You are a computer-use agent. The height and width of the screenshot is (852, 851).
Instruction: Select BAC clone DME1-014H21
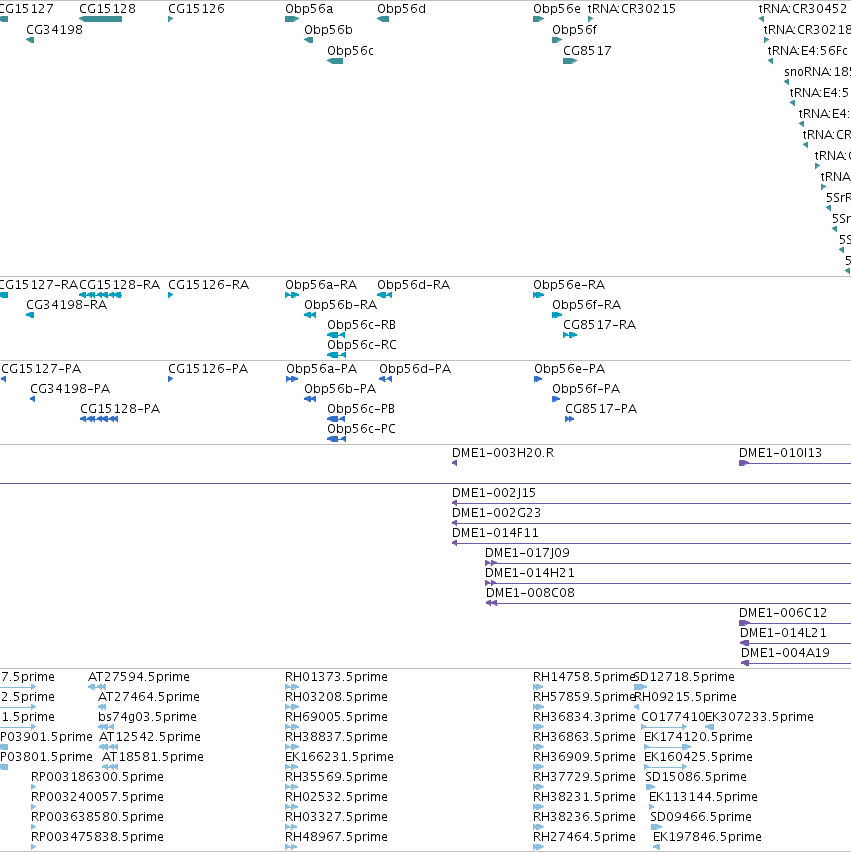668,584
